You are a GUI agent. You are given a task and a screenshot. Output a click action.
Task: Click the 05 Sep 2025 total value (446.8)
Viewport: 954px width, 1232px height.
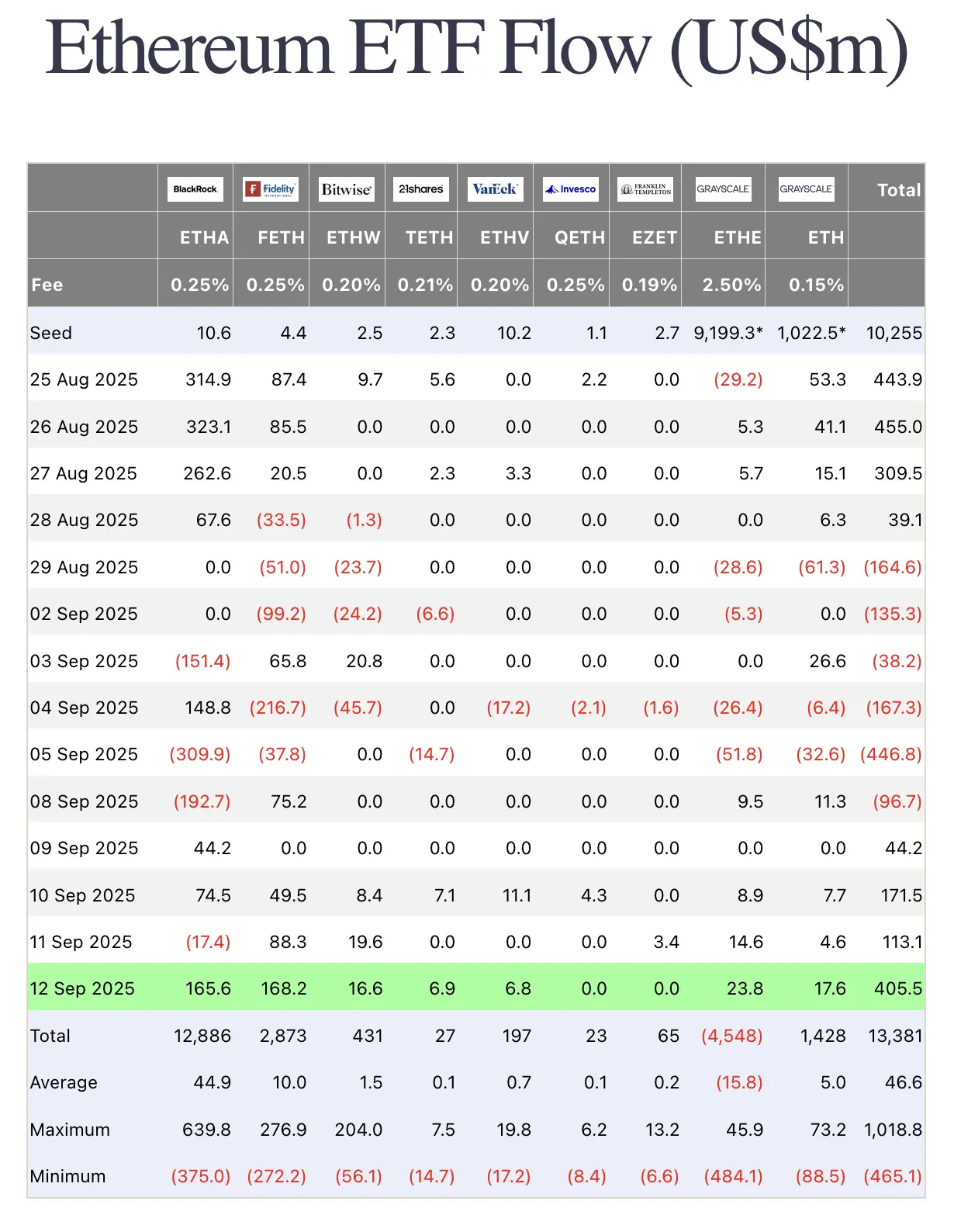[891, 754]
